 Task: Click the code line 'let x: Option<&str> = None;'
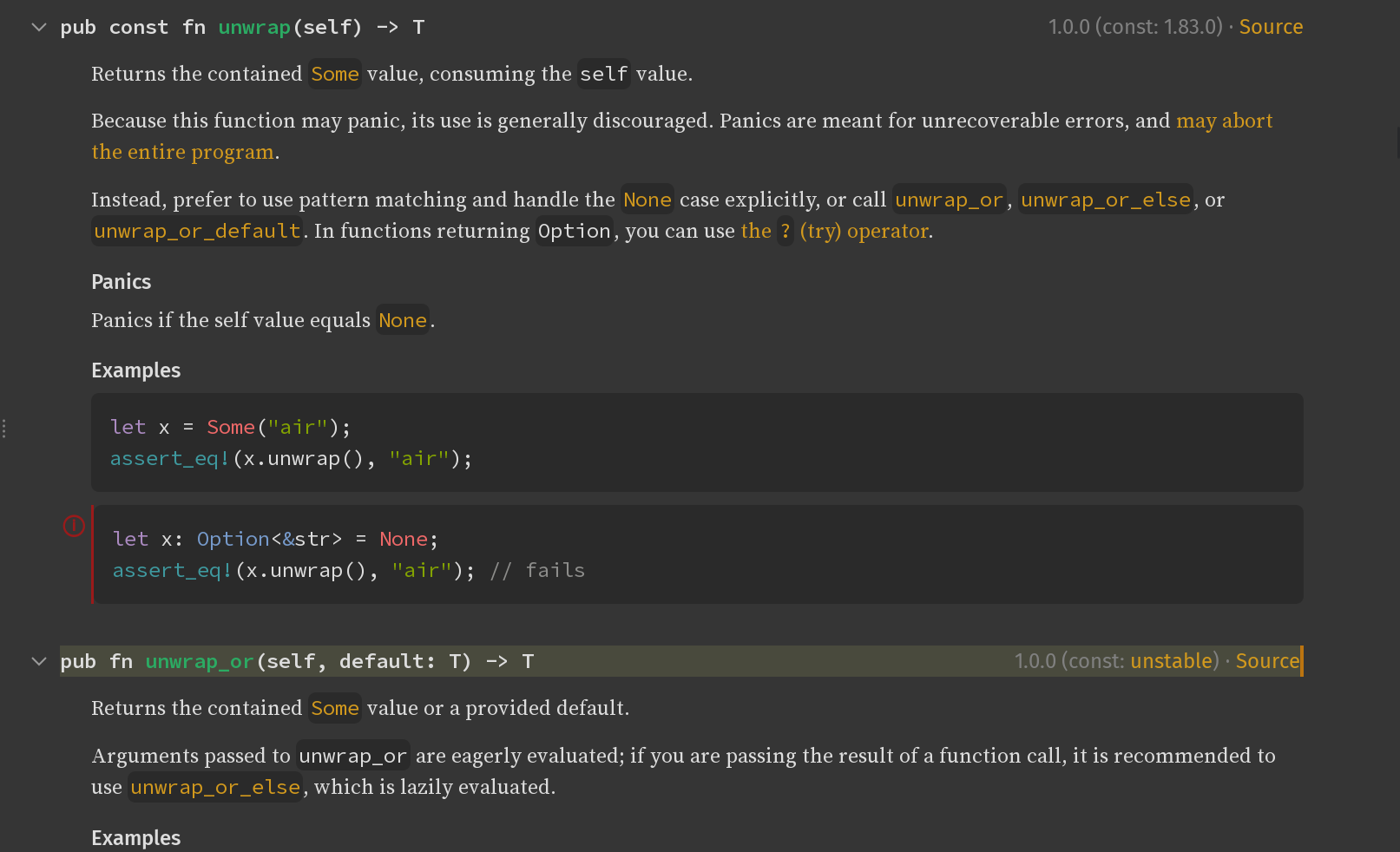(x=275, y=539)
